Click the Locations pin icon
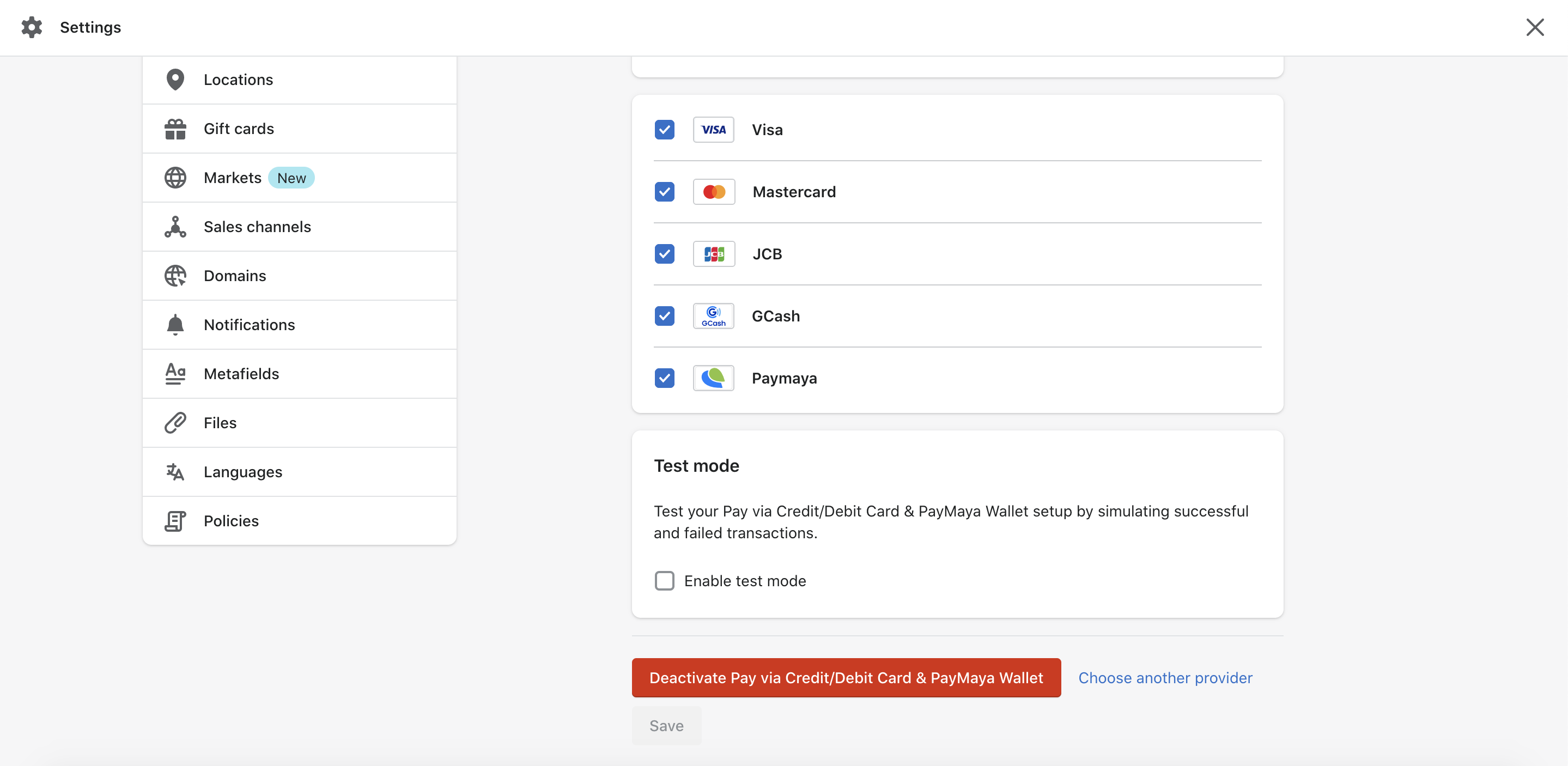This screenshot has height=766, width=1568. point(175,80)
